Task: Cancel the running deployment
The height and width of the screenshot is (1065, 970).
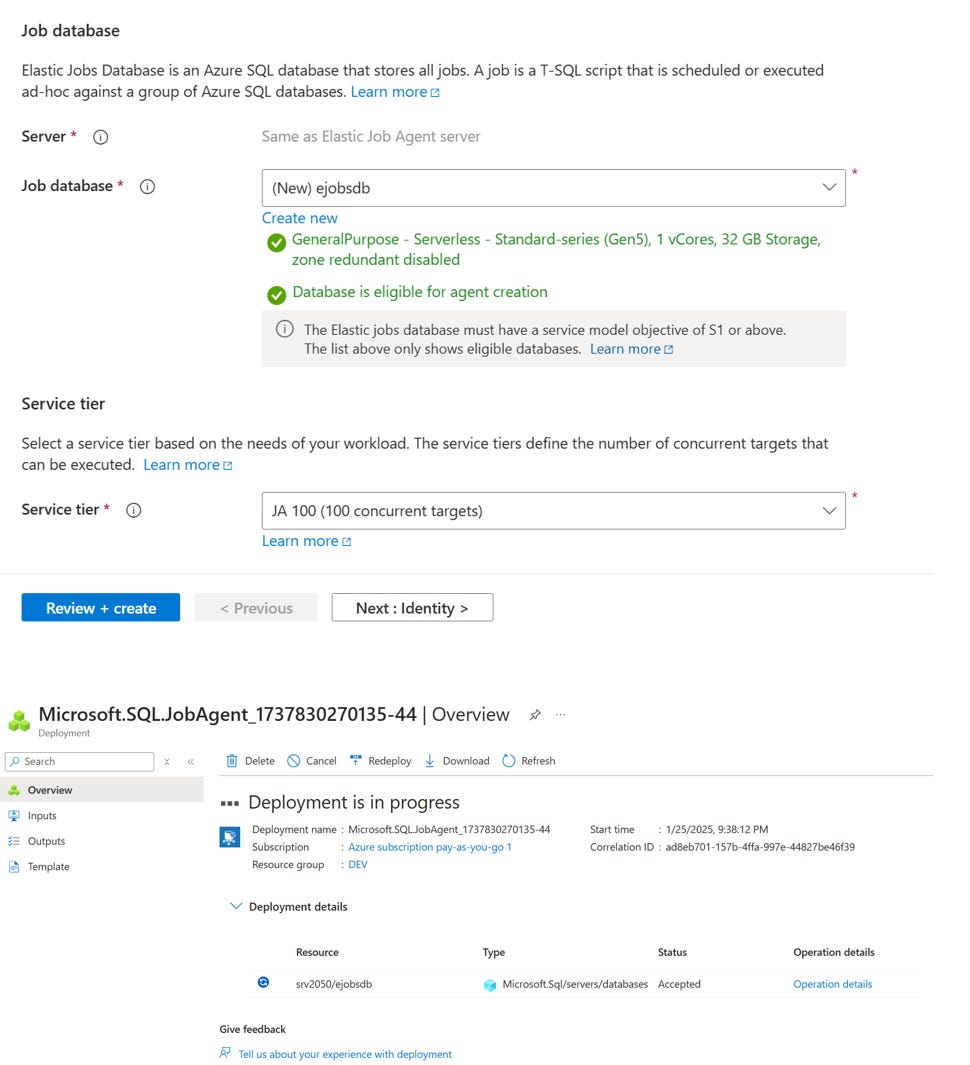Action: 312,761
